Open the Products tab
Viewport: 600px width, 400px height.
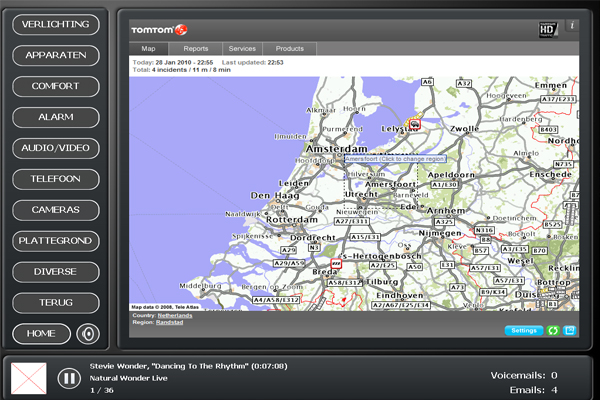(x=290, y=49)
